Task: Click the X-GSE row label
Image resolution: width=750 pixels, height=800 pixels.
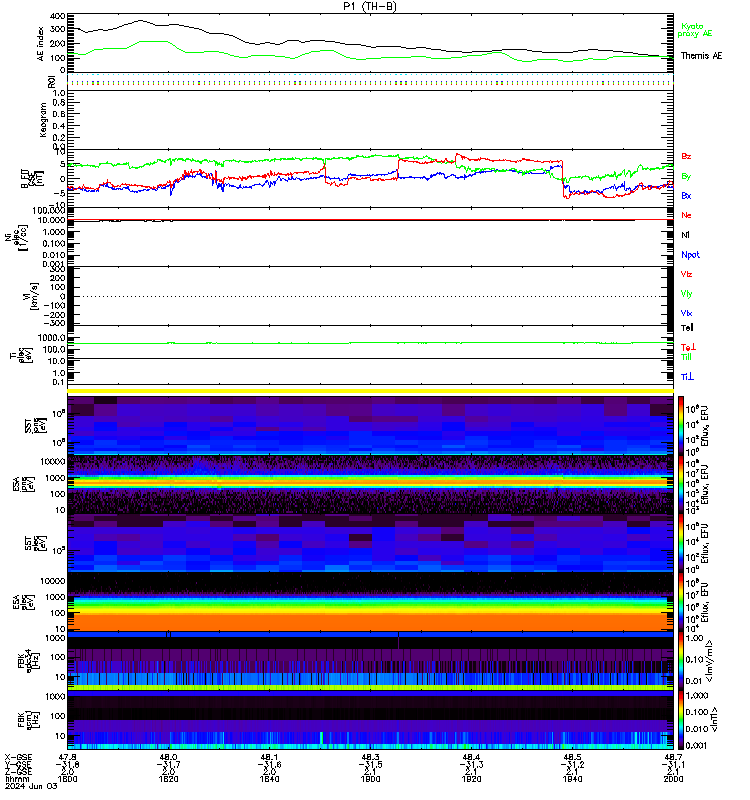Action: click(x=18, y=757)
